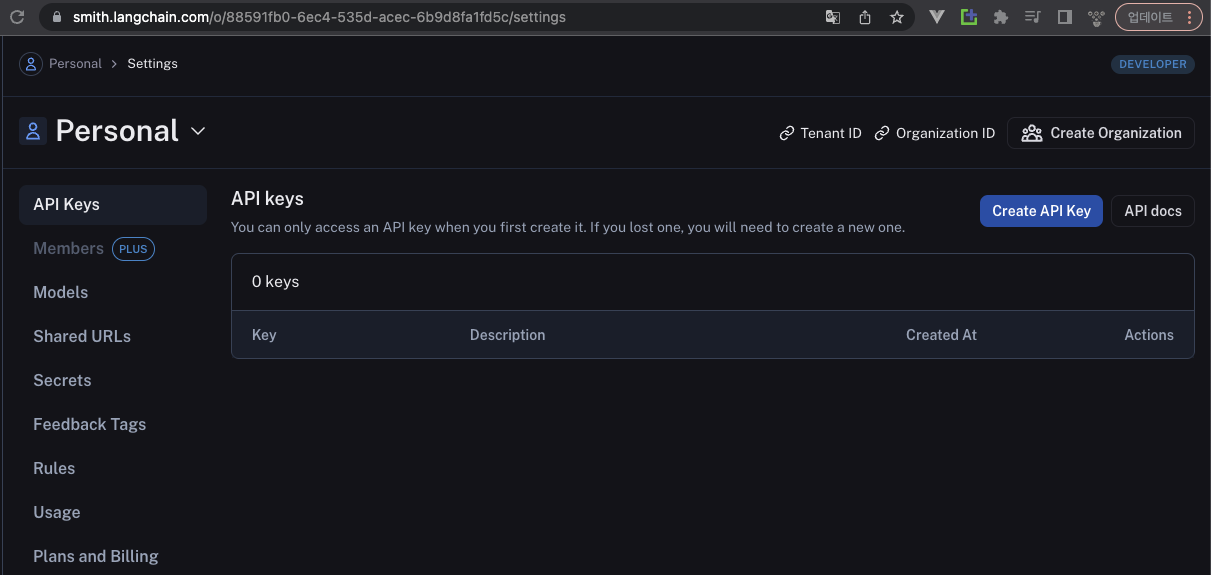Open the Extensions puzzle piece menu
1211x575 pixels.
pyautogui.click(x=1001, y=17)
